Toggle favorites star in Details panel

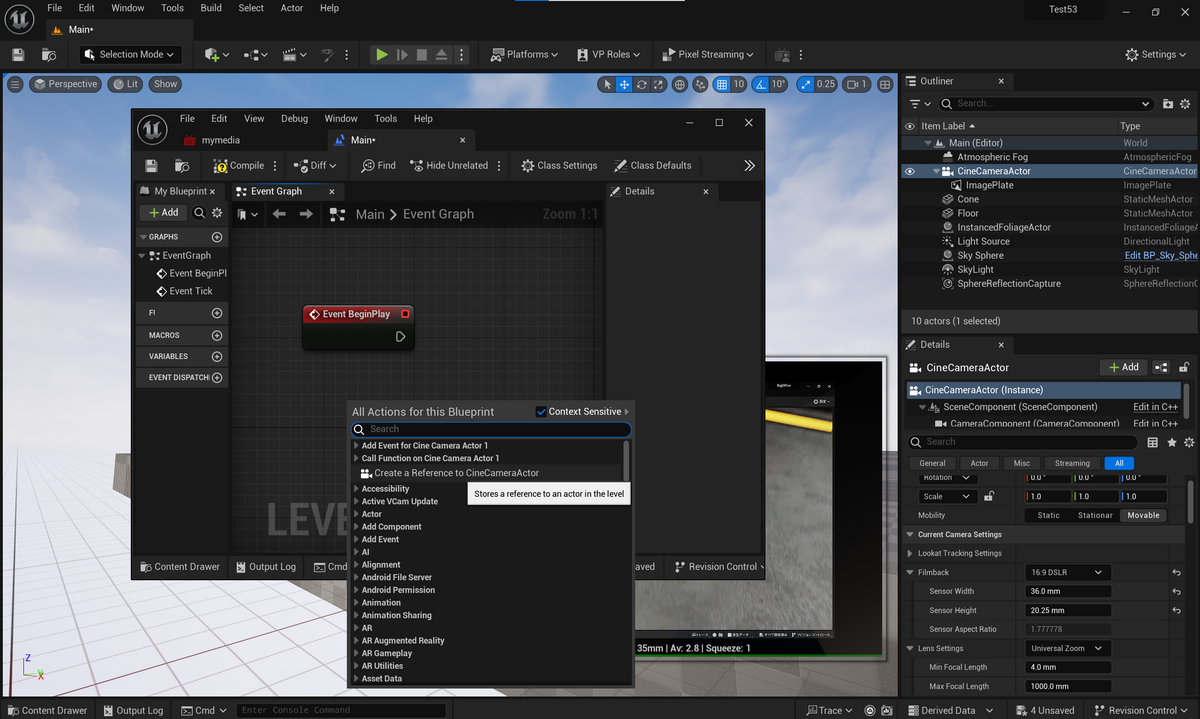(x=1172, y=442)
